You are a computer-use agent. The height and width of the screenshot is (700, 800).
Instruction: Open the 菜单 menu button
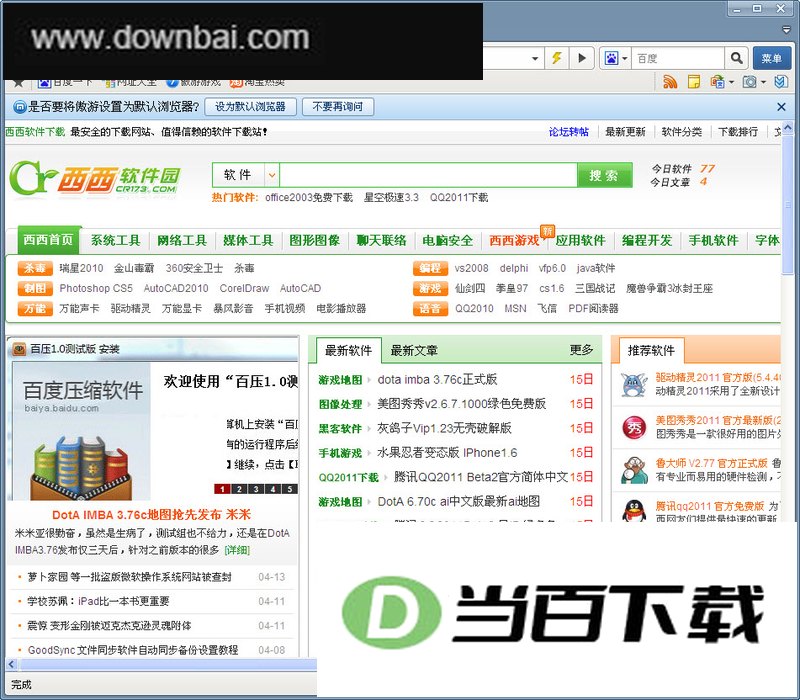[x=772, y=58]
